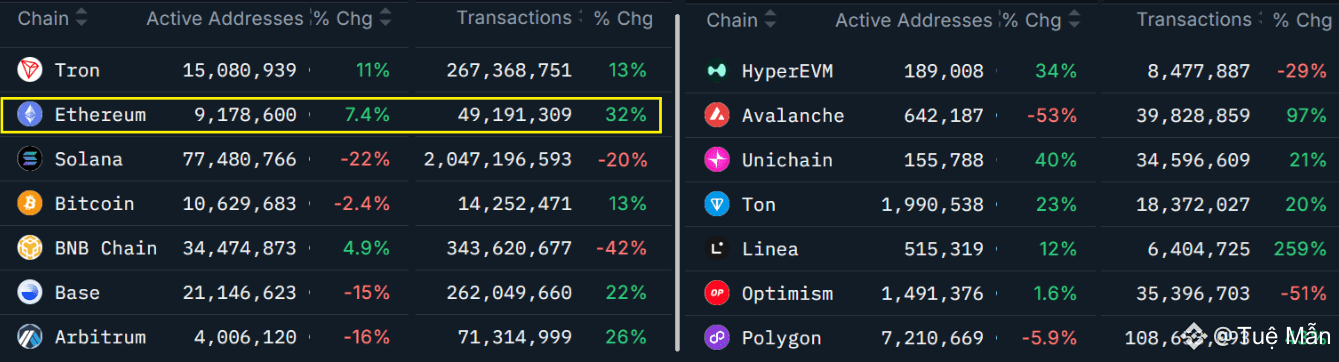Sort left table by Chain column arrows
This screenshot has height=362, width=1339.
81,18
